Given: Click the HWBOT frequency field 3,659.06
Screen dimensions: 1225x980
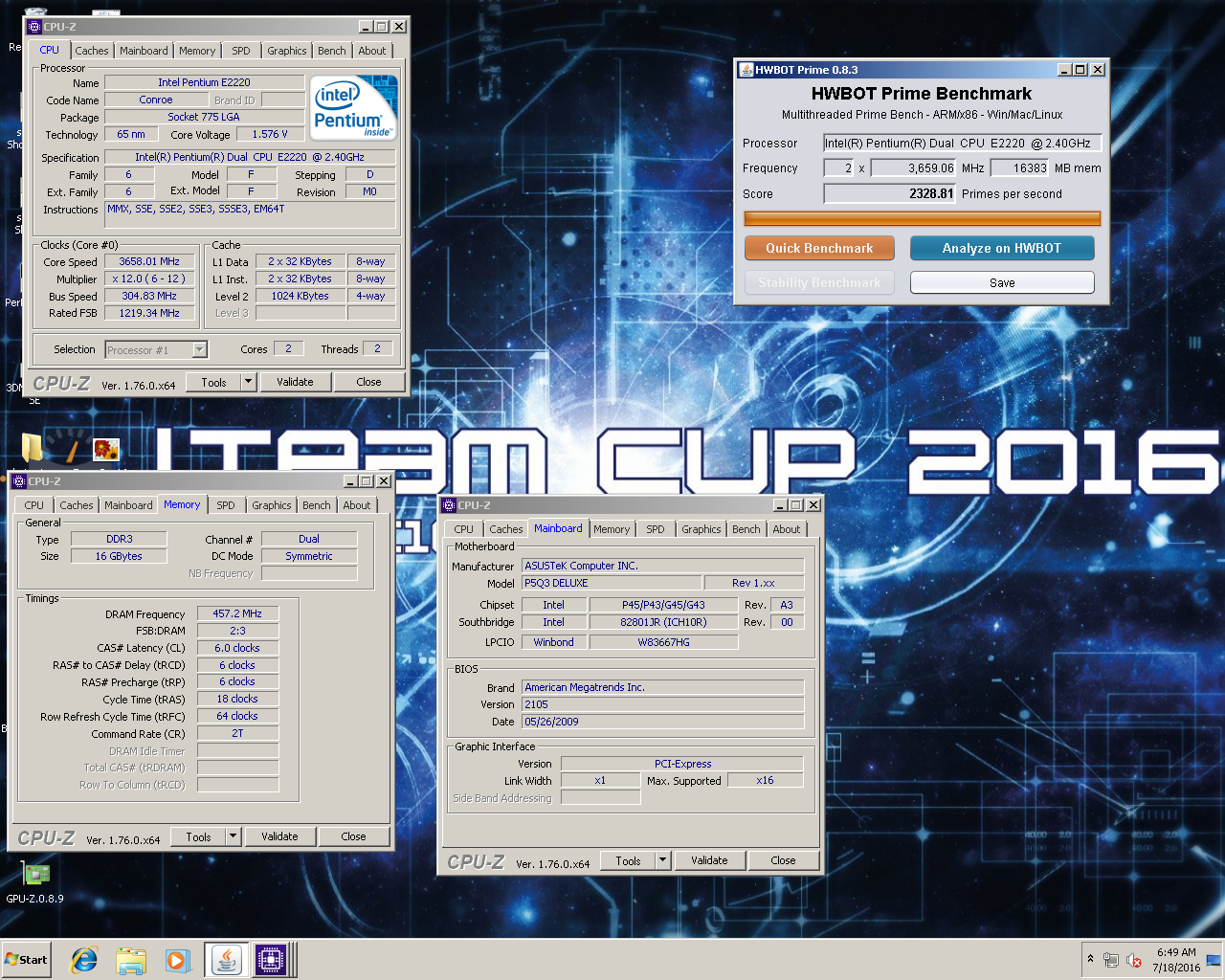Looking at the screenshot, I should tap(914, 167).
